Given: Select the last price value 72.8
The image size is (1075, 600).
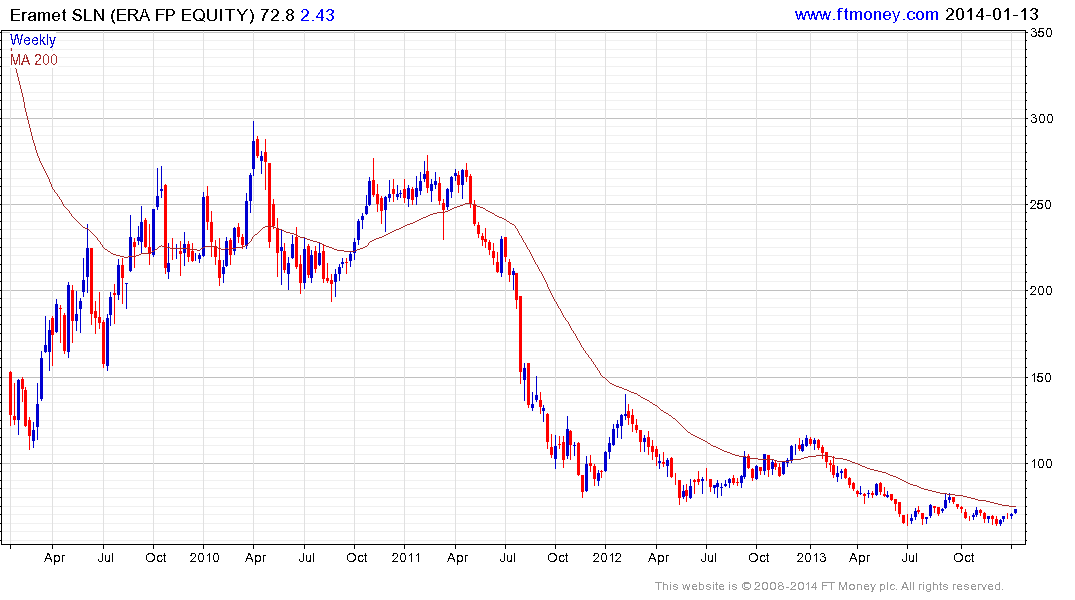Looking at the screenshot, I should click(x=277, y=15).
